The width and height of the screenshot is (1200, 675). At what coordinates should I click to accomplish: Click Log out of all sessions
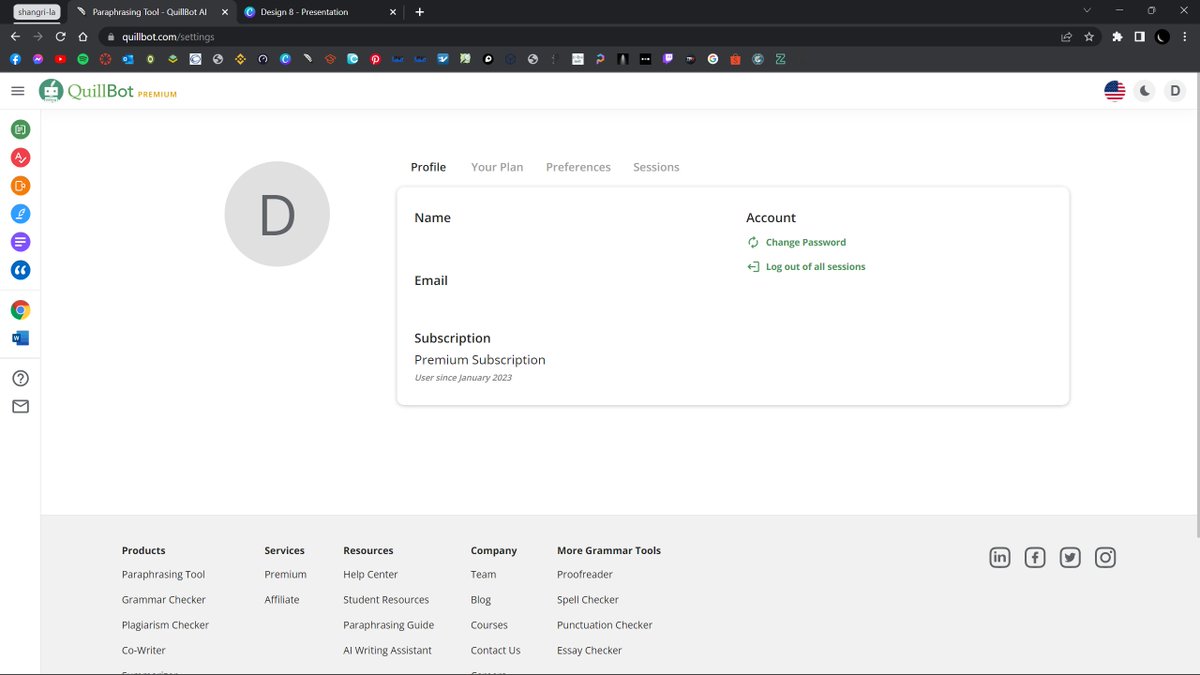(806, 267)
